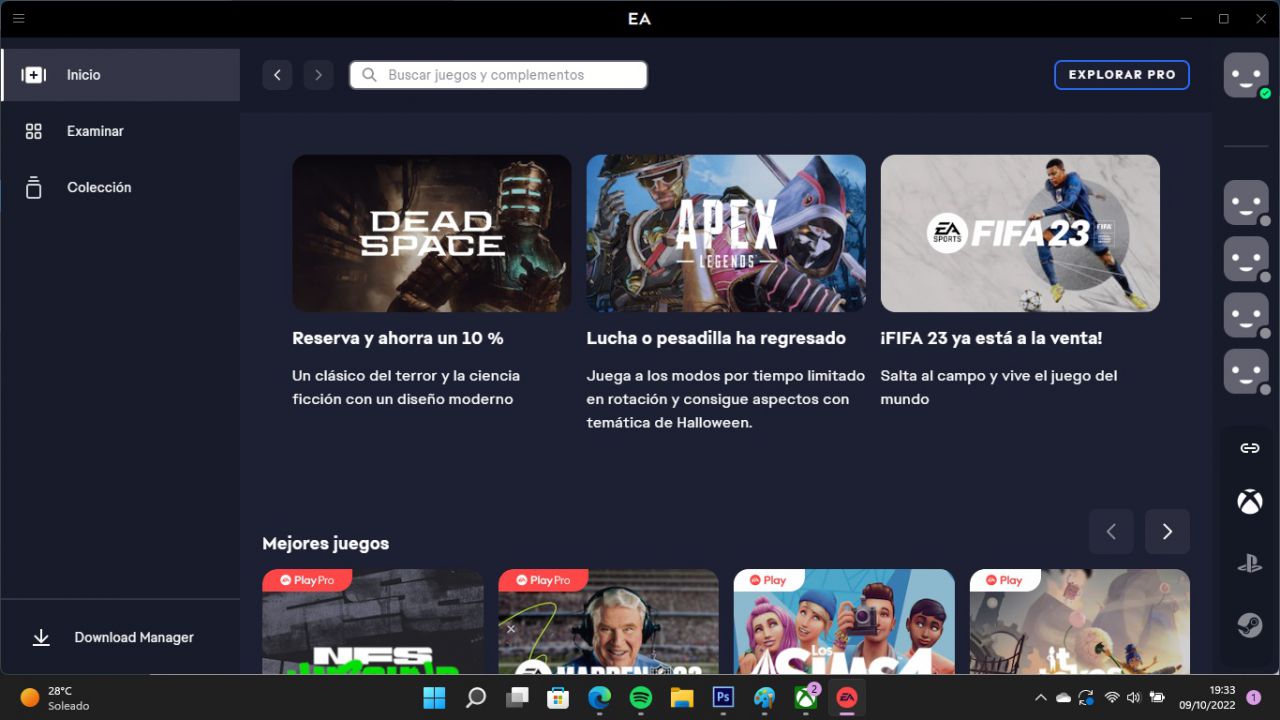Image resolution: width=1280 pixels, height=720 pixels.
Task: Open EXPLORAR PRO
Action: tap(1121, 74)
